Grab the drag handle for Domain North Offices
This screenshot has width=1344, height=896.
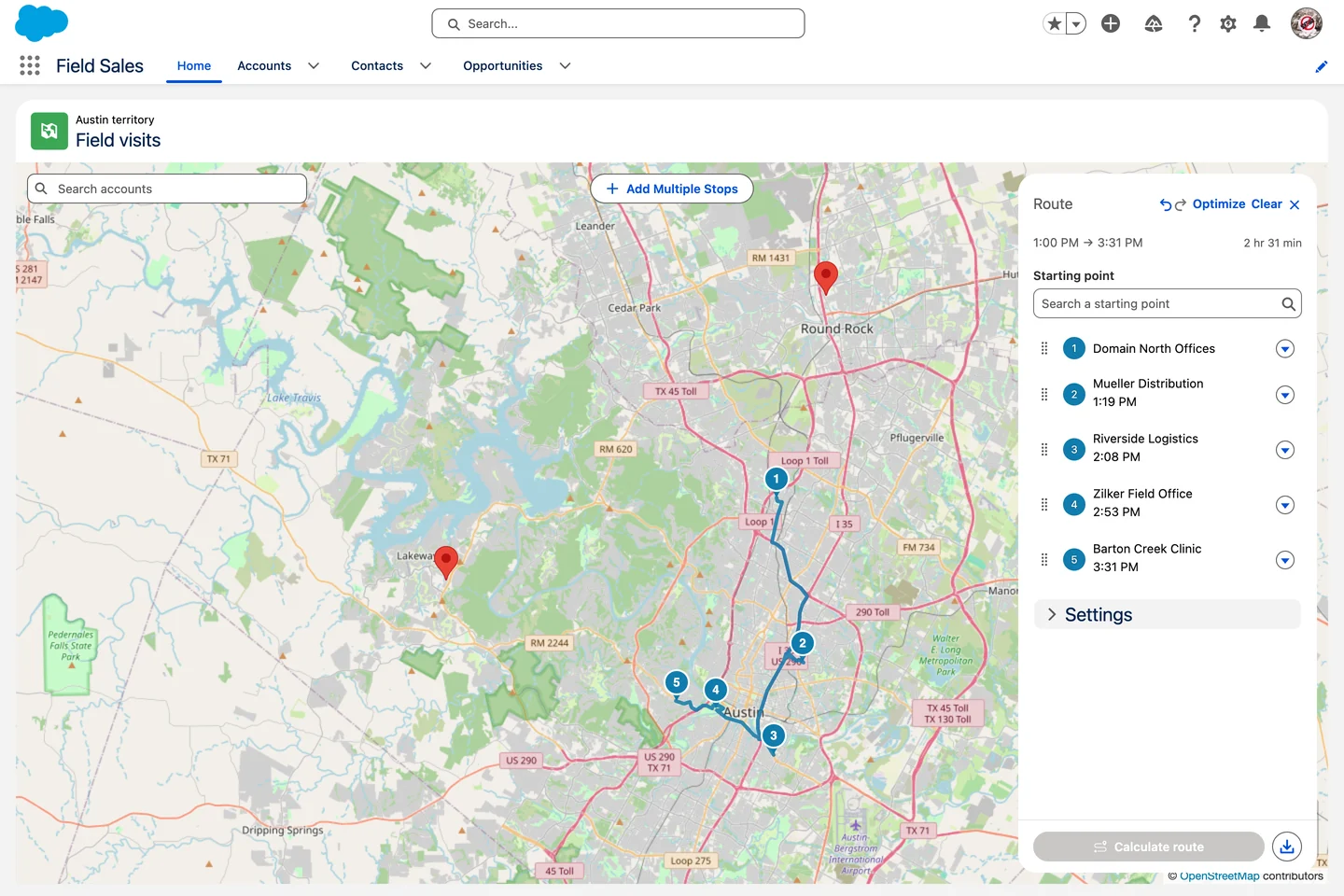[1044, 348]
